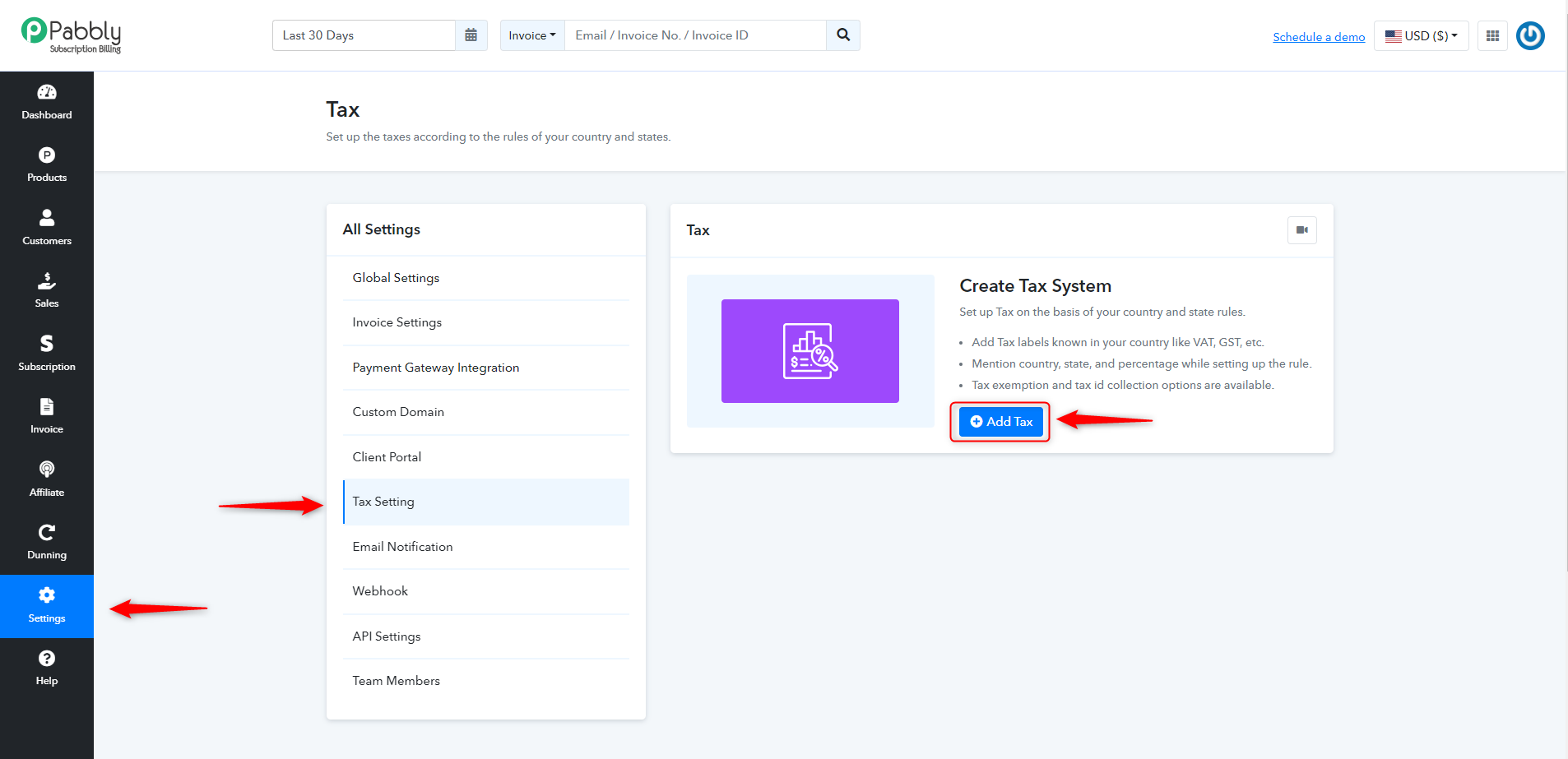
Task: Click the tax exemption options bullet text
Action: coord(1123,385)
